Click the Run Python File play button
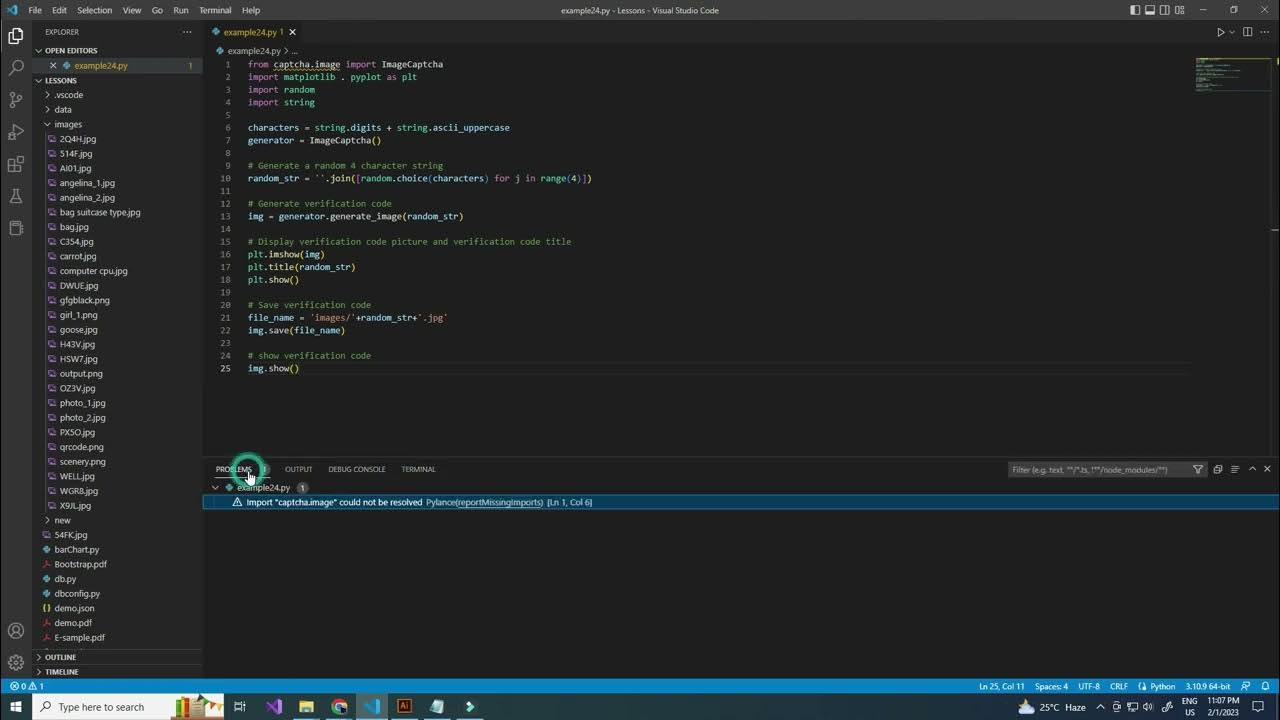The height and width of the screenshot is (720, 1280). coord(1220,32)
